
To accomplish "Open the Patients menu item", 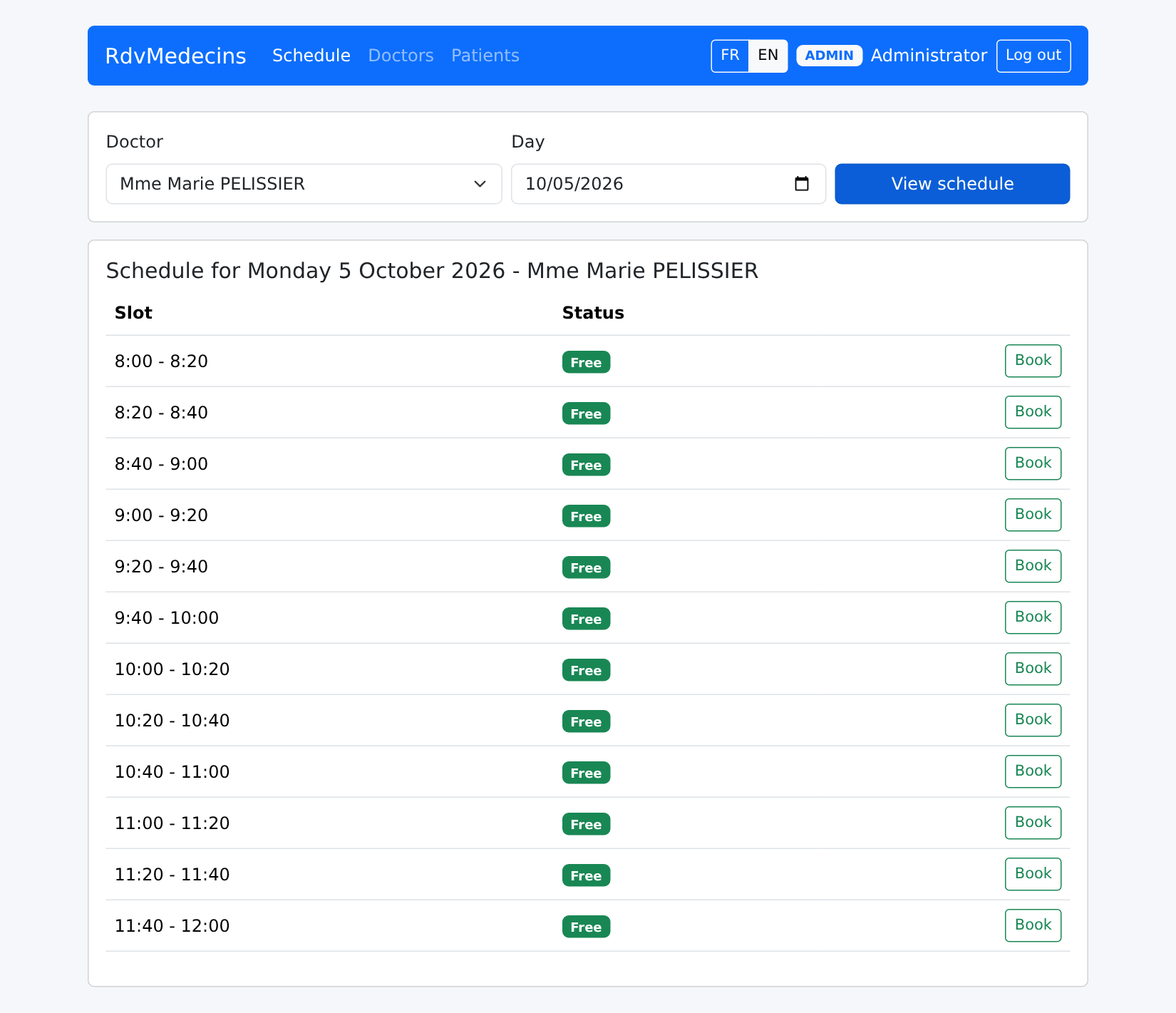I will click(x=485, y=56).
